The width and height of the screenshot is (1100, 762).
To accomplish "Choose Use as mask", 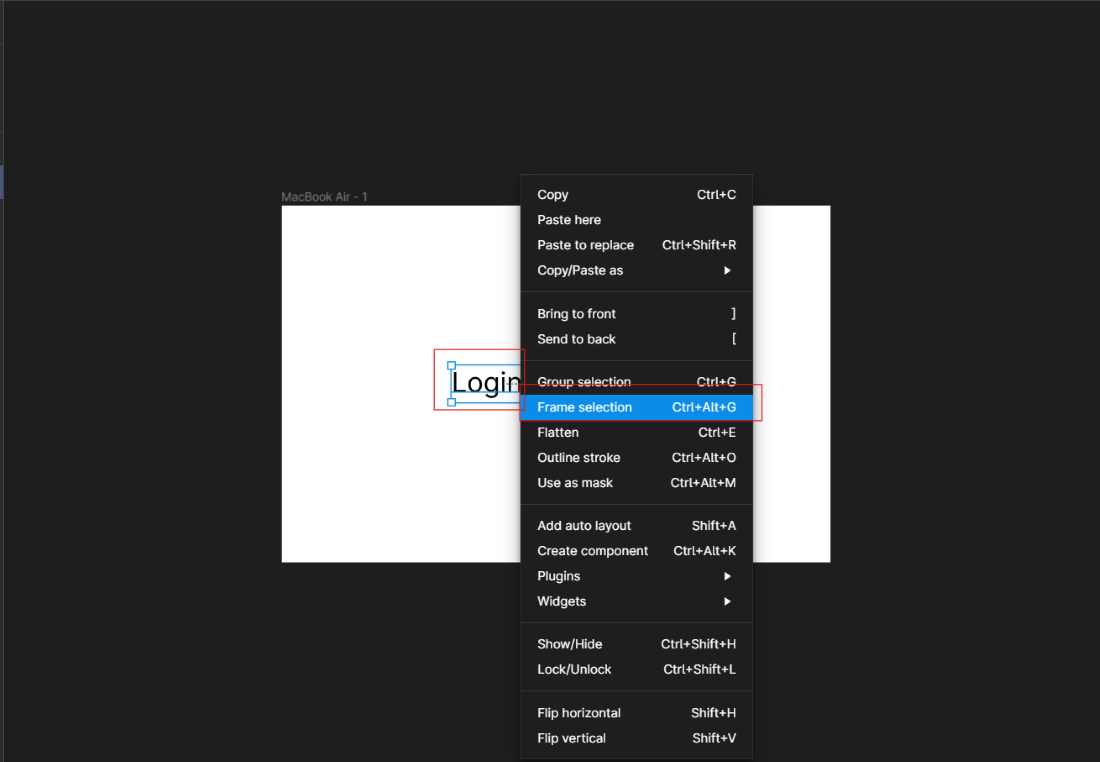I will click(x=574, y=482).
